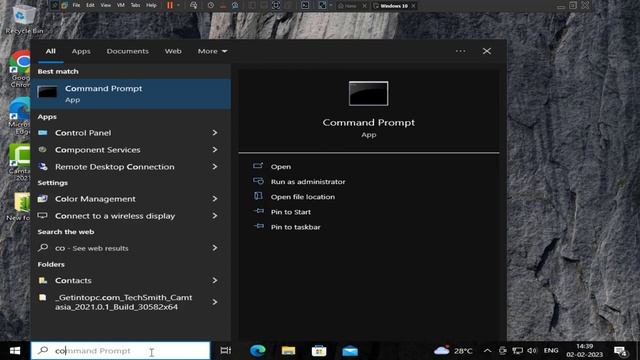Click the large Command Prompt preview icon
Viewport: 640px width, 360px height.
369,93
